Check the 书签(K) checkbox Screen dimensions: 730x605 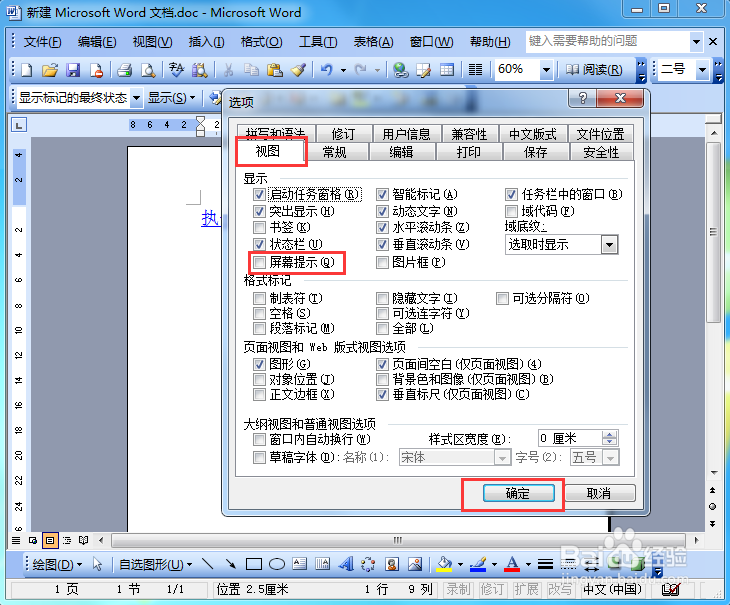(259, 228)
